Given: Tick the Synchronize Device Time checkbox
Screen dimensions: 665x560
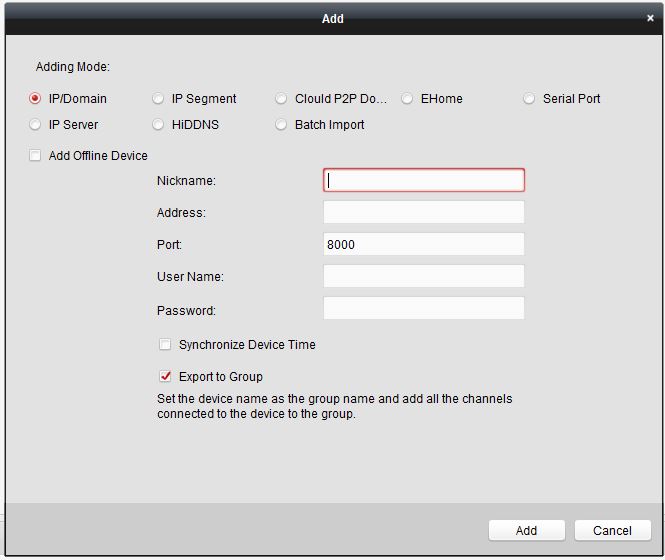Looking at the screenshot, I should pos(166,345).
